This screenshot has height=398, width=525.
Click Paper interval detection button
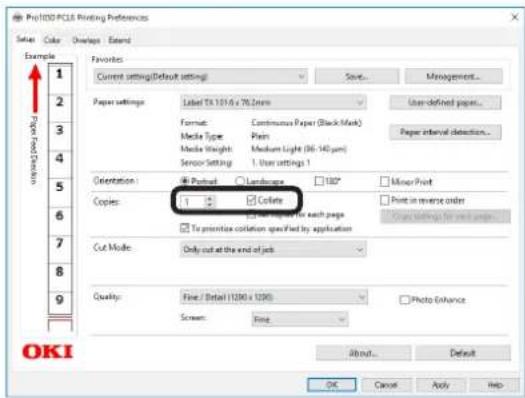point(445,132)
